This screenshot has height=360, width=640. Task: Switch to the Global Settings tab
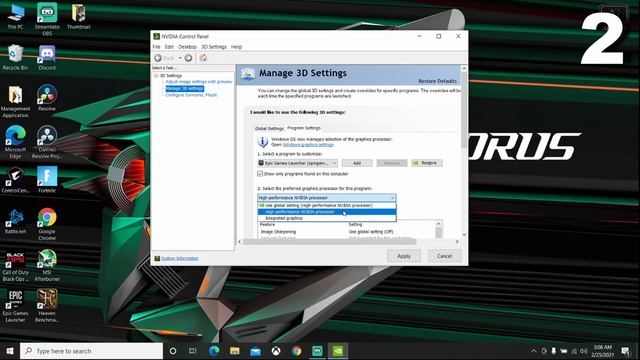coord(269,128)
